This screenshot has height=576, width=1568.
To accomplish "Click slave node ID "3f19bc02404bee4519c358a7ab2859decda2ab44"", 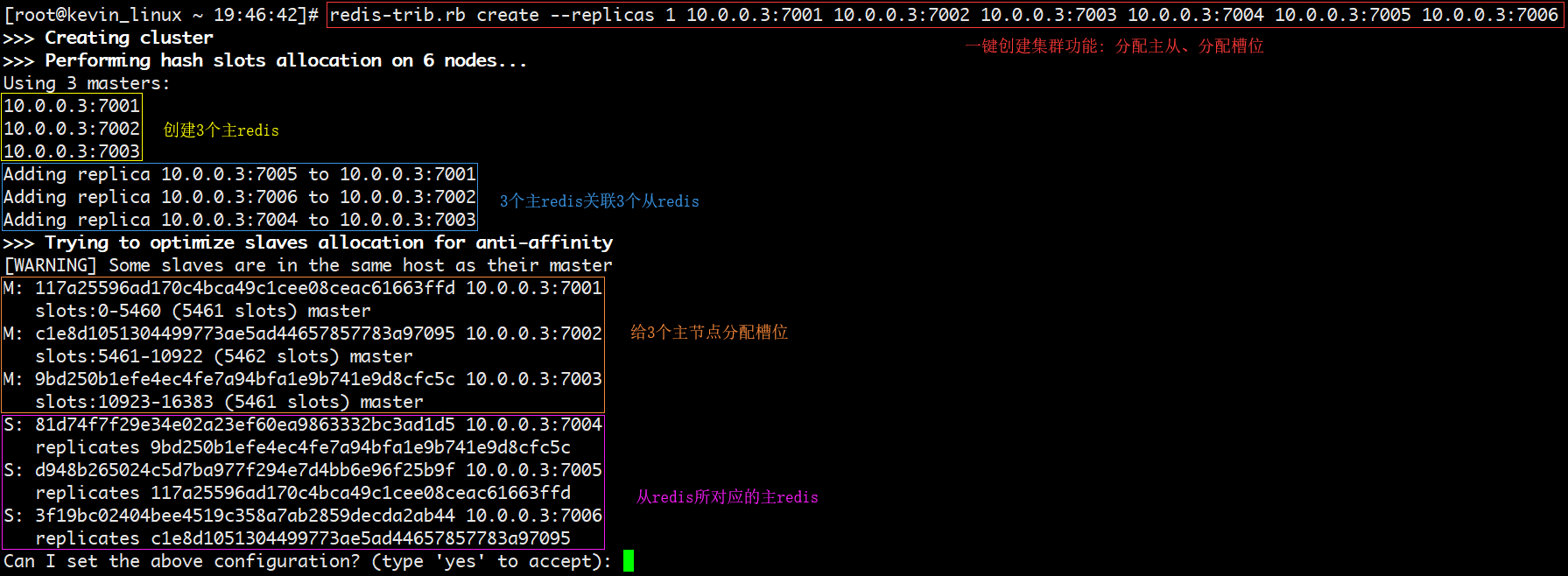I will click(x=245, y=516).
